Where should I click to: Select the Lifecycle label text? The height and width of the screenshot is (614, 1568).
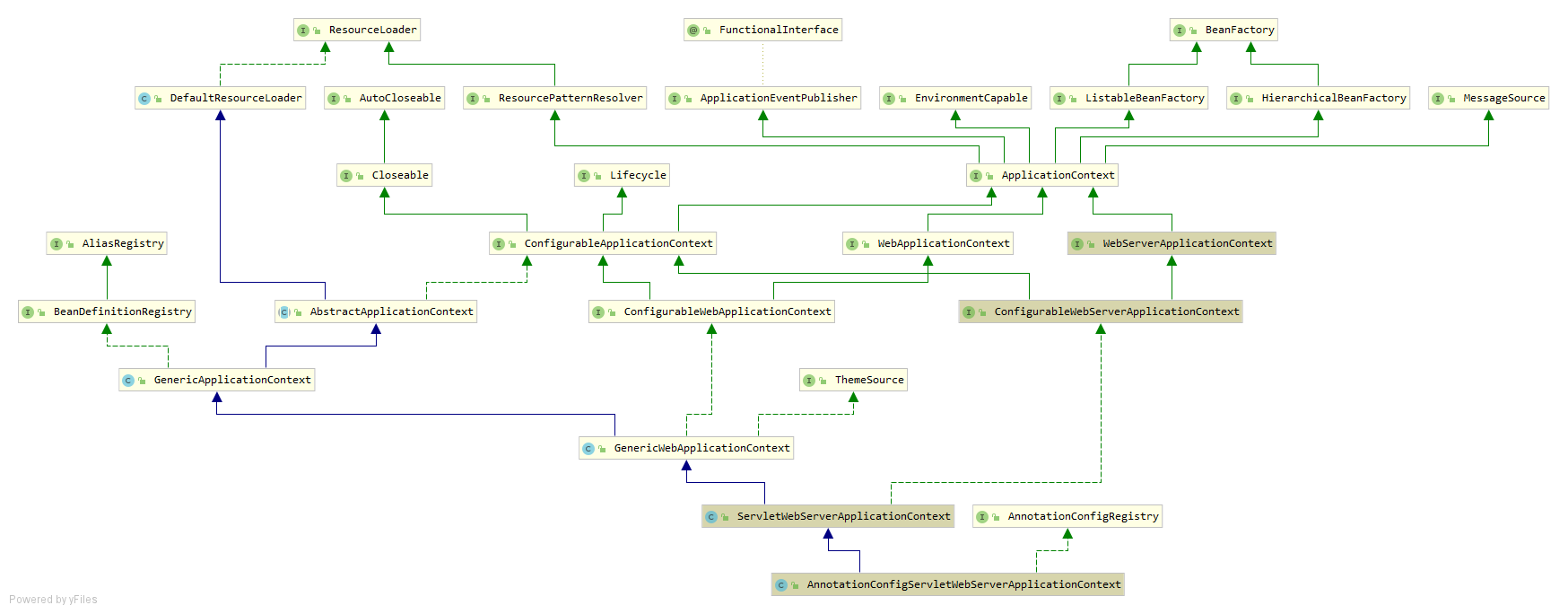pos(638,175)
